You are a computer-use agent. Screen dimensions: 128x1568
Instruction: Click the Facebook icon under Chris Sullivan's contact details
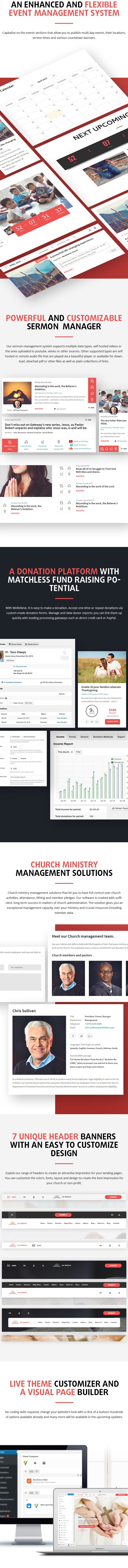[x=73, y=1036]
